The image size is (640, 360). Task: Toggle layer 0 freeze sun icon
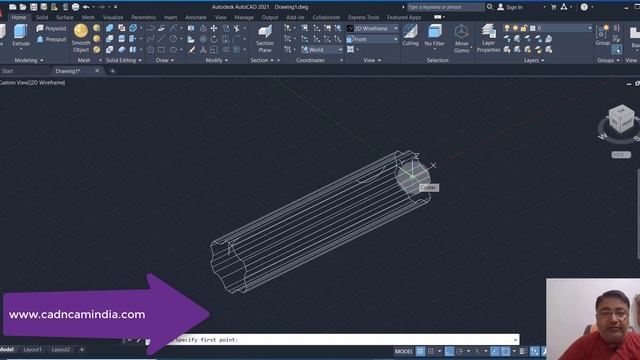[x=516, y=28]
